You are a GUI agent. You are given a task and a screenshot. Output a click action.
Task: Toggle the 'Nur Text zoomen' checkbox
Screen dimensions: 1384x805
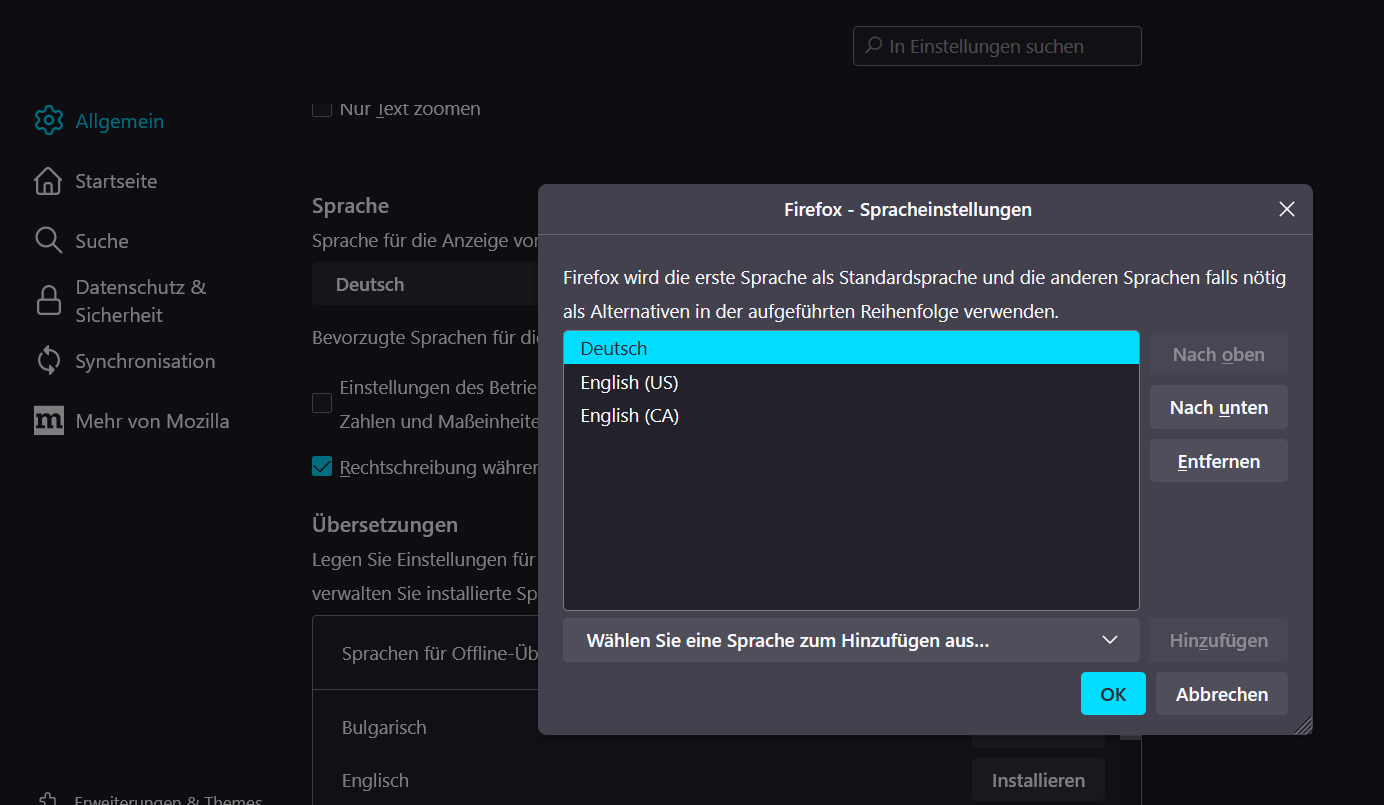(x=322, y=108)
